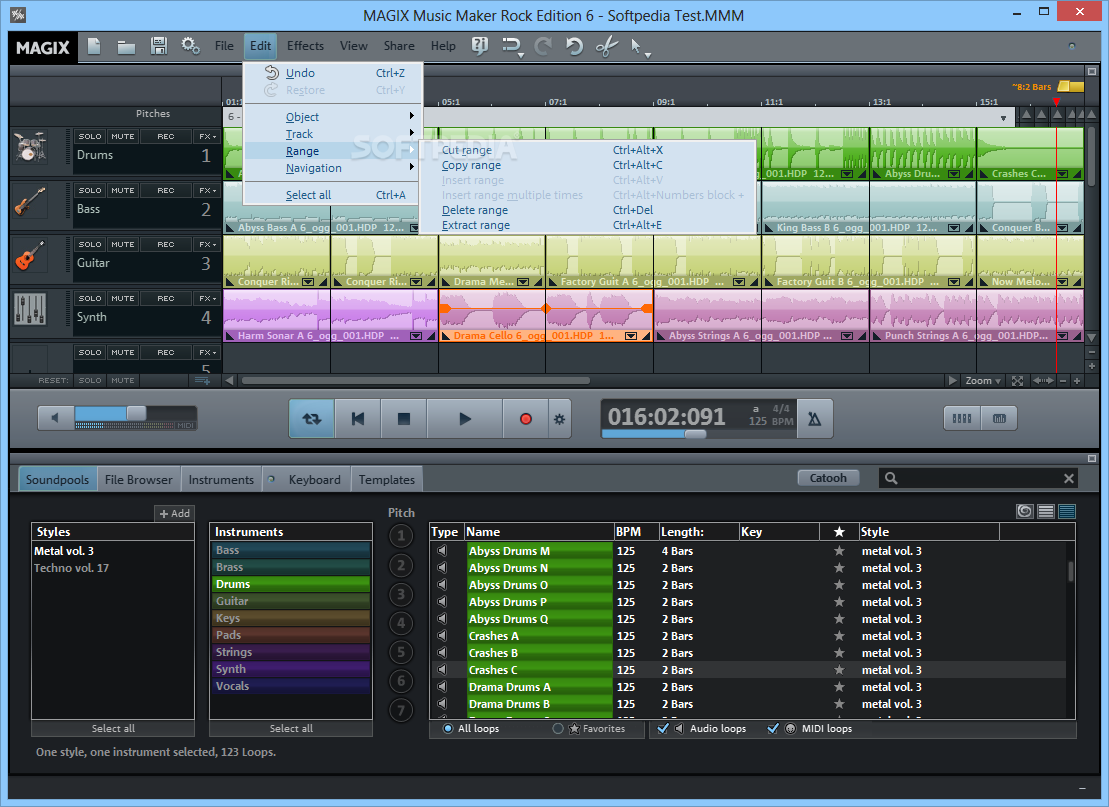The height and width of the screenshot is (807, 1109).
Task: Click the Bass track guitar icon
Action: coord(30,202)
